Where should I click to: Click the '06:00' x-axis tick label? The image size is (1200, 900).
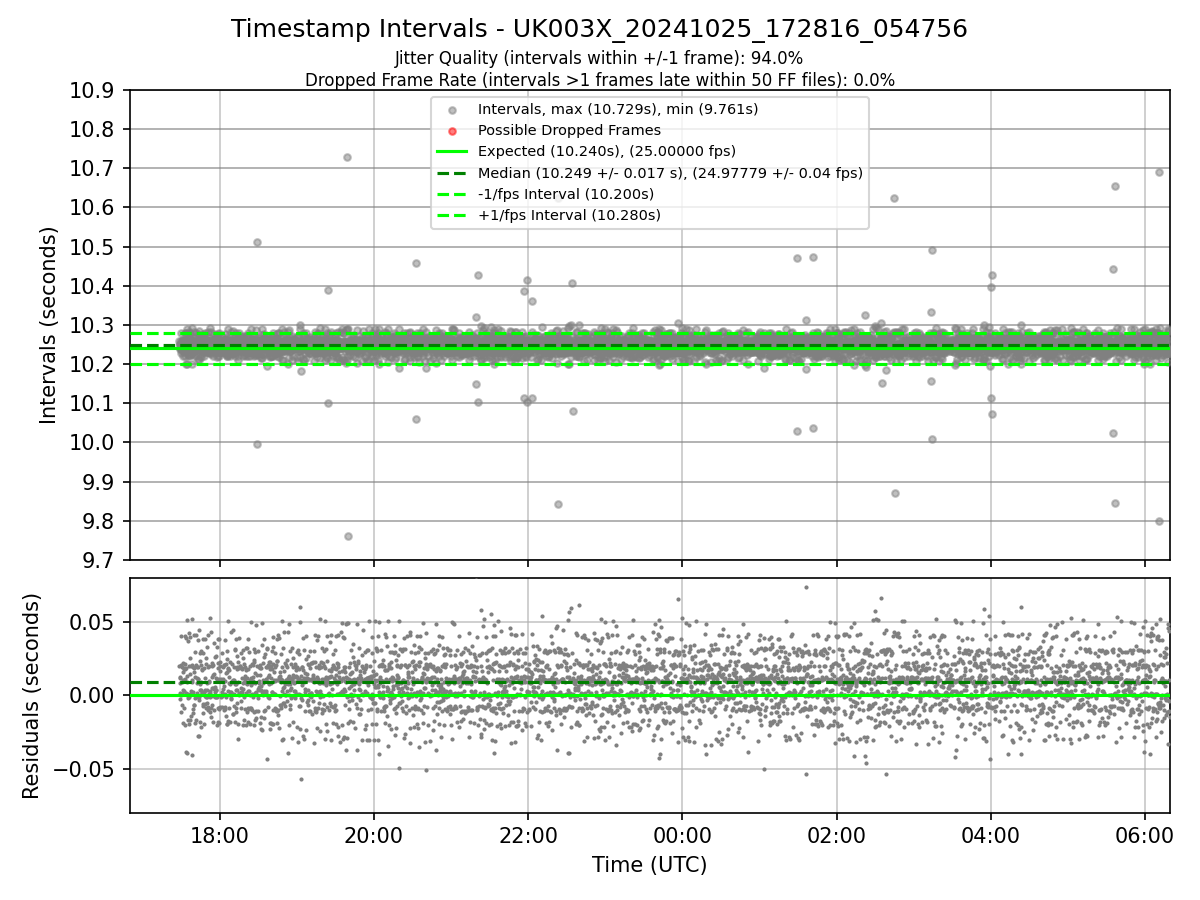pos(1144,835)
